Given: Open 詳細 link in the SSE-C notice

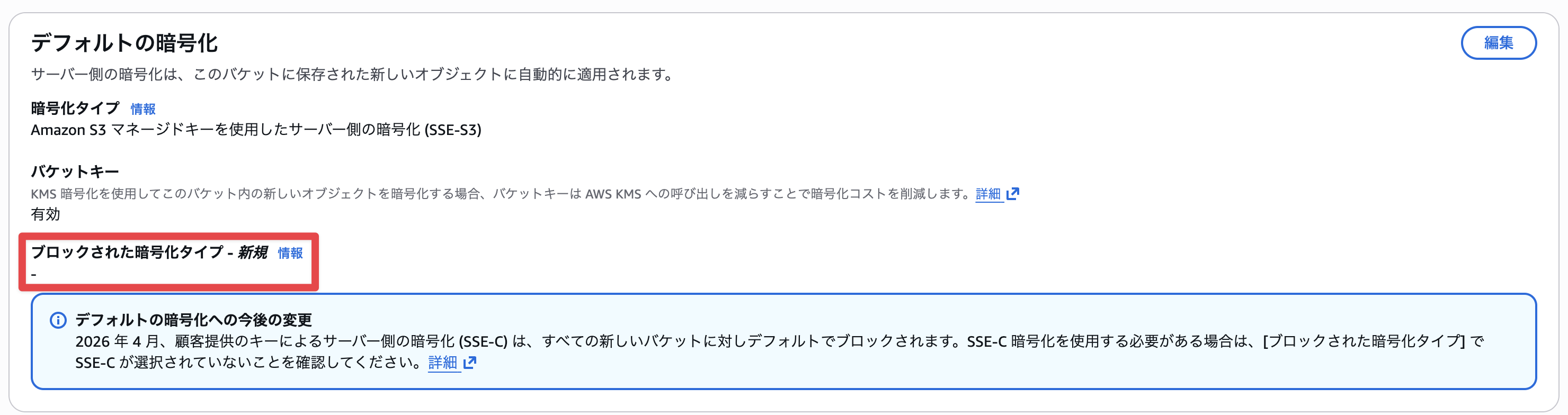Looking at the screenshot, I should tap(442, 363).
